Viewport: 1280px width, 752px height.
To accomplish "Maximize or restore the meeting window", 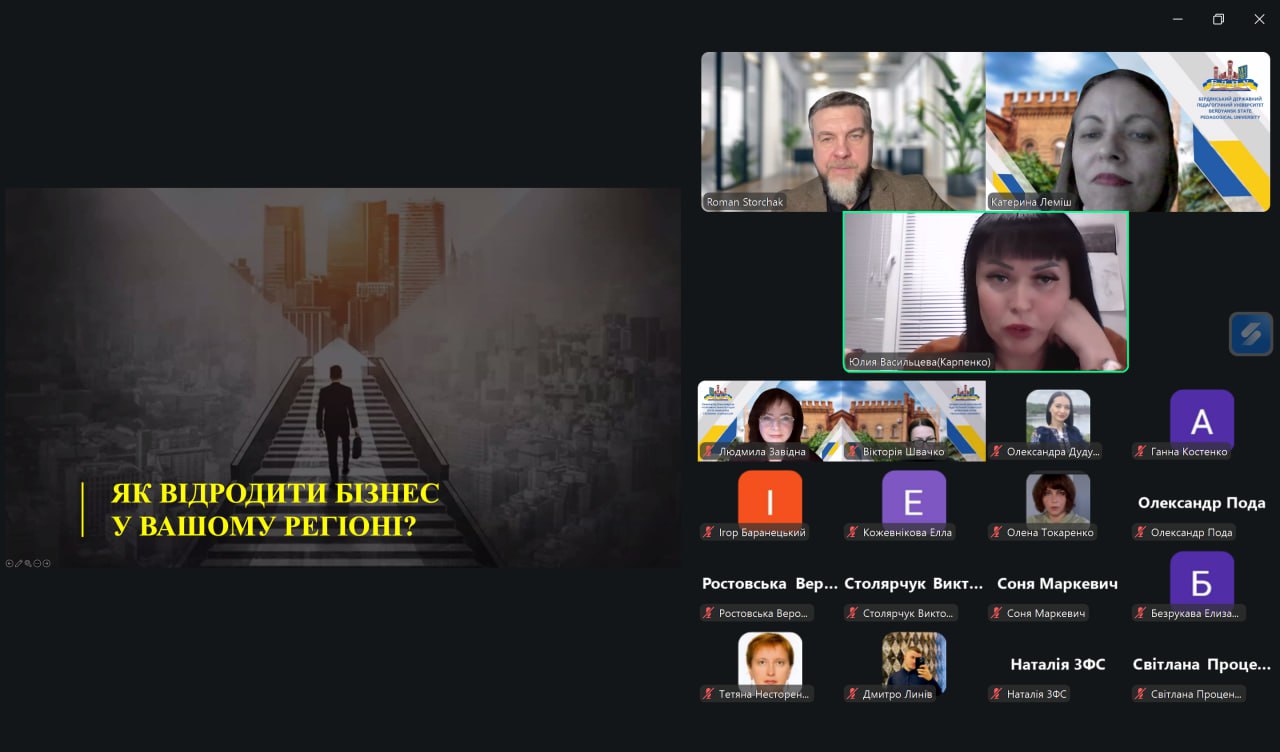I will (x=1218, y=19).
